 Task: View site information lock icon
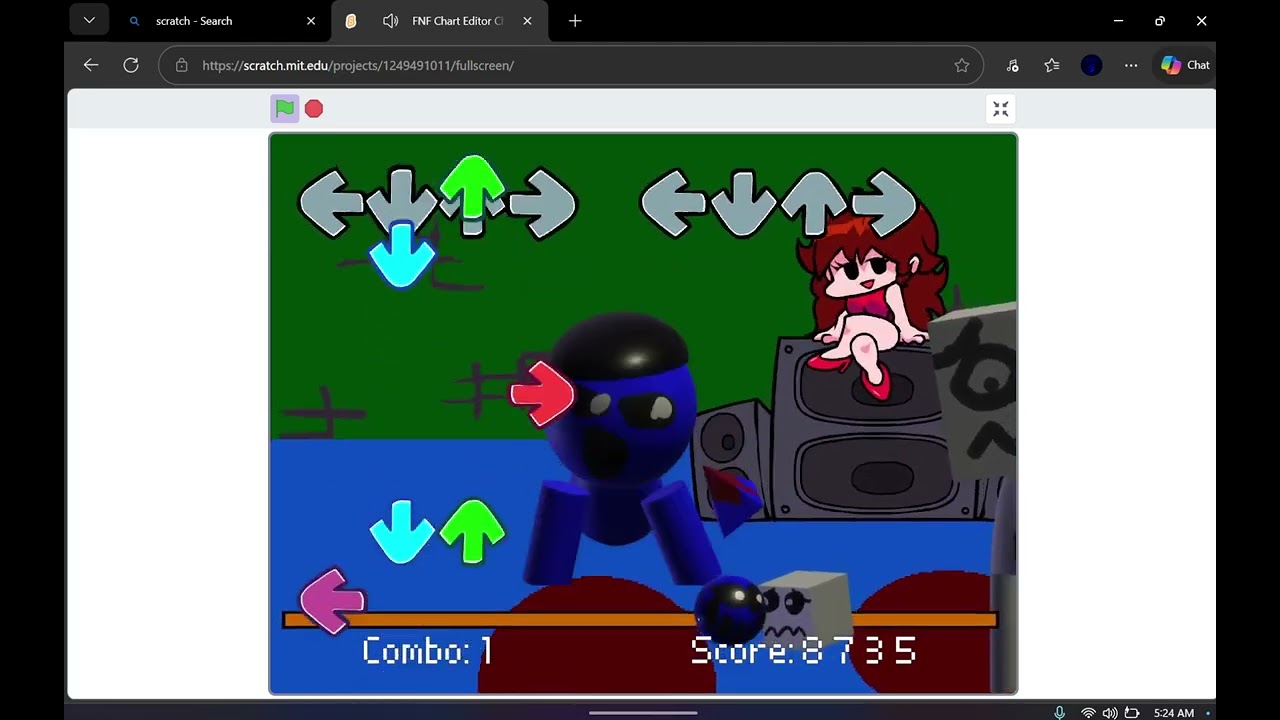[181, 65]
